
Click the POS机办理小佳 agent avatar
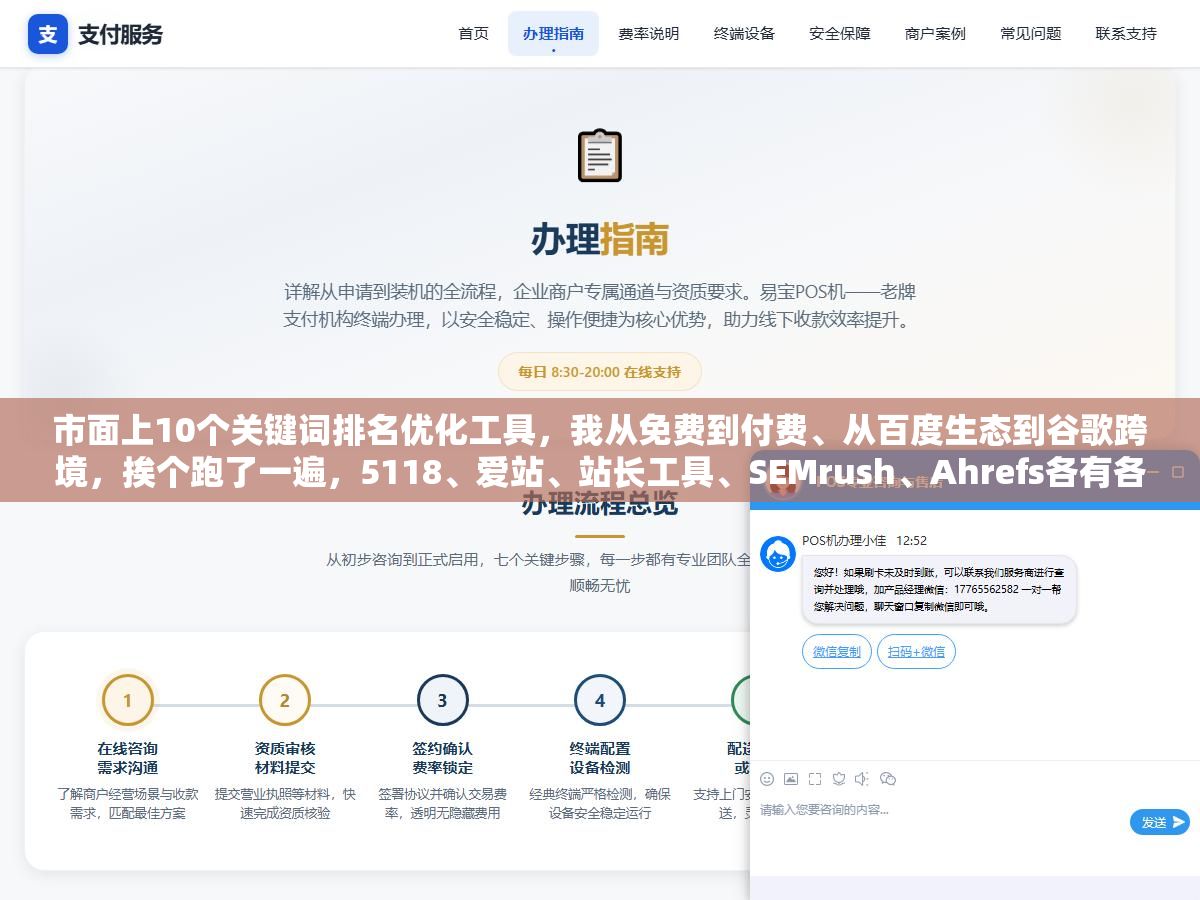click(x=778, y=554)
